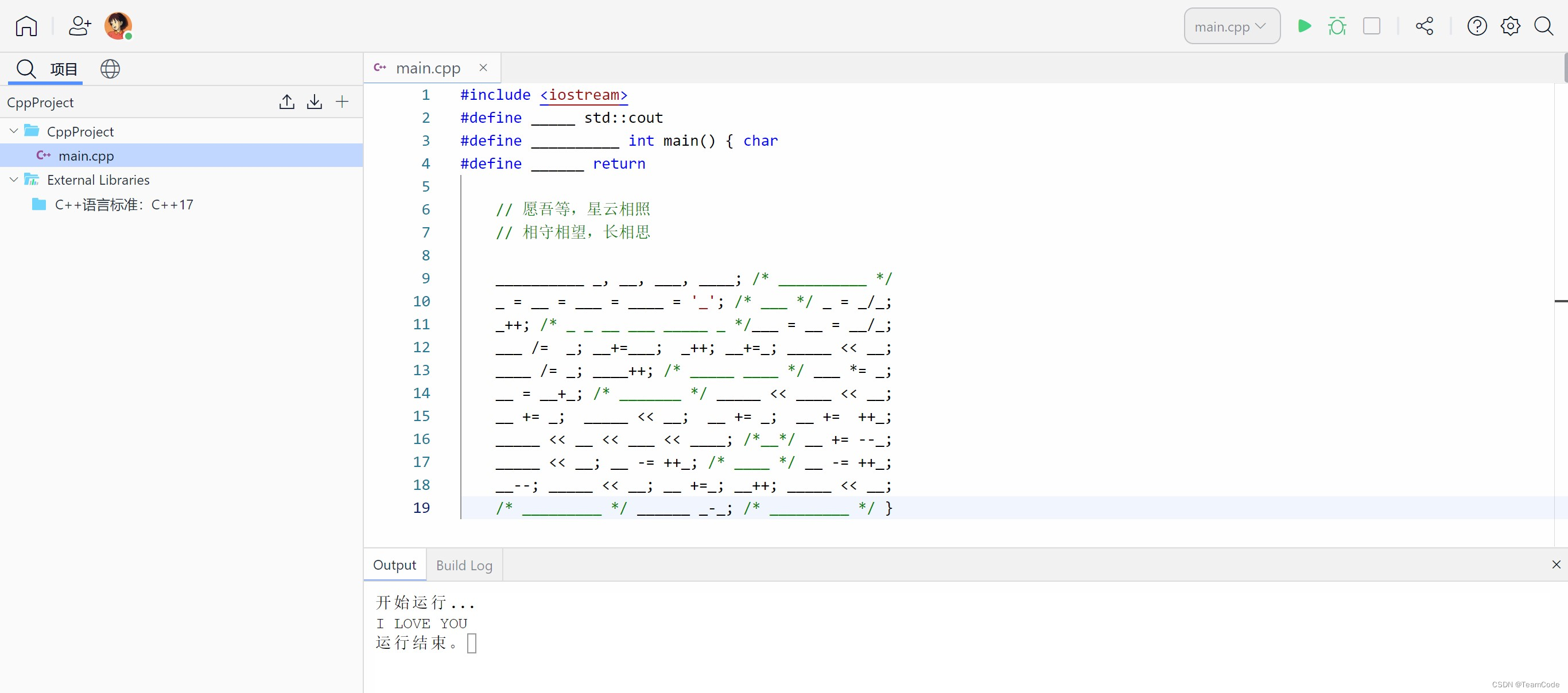1568x693 pixels.
Task: Switch to the Build Log tab
Action: point(464,565)
